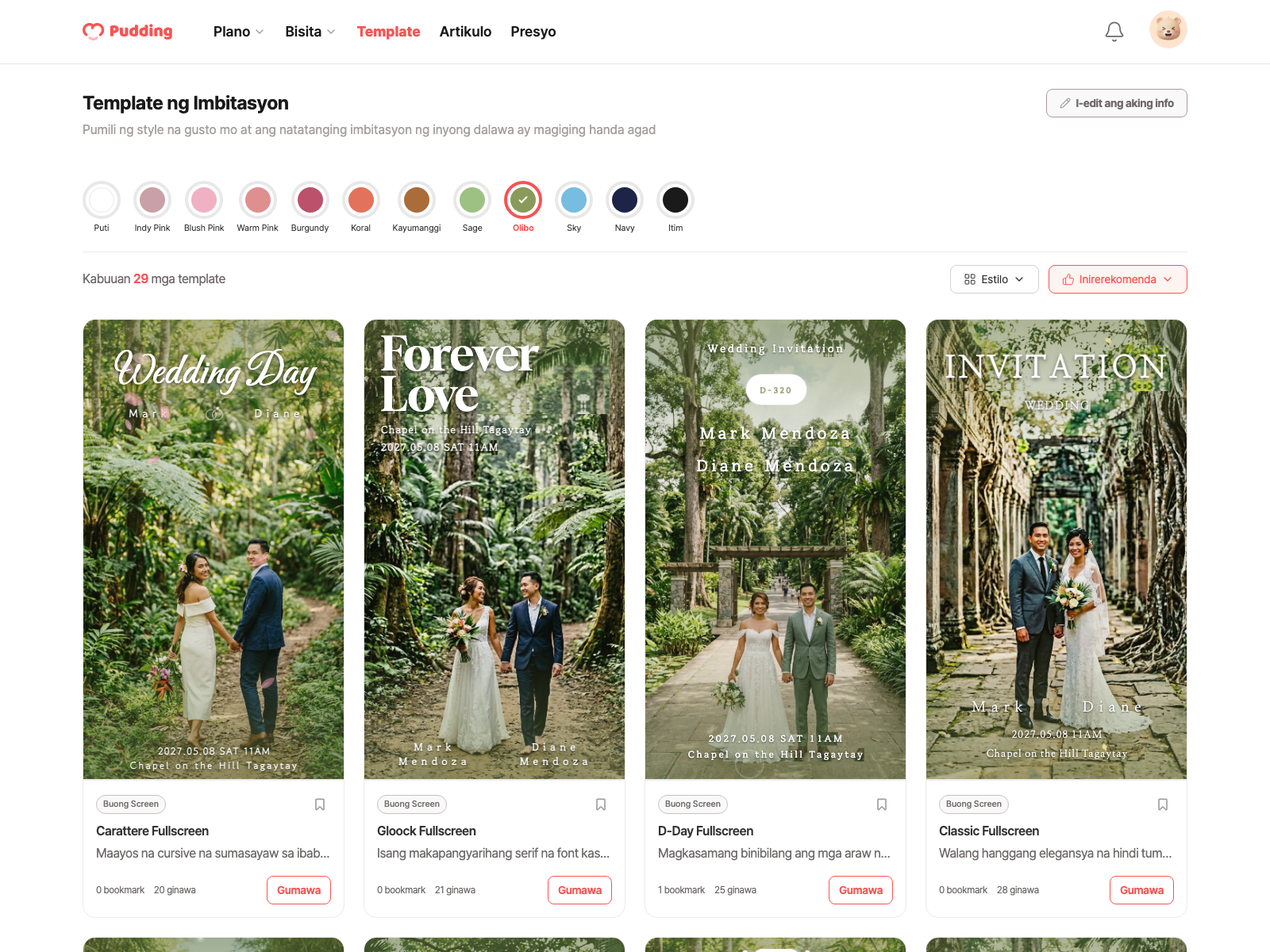Click the Carattere Fullscreen title
Image resolution: width=1270 pixels, height=952 pixels.
[x=152, y=831]
